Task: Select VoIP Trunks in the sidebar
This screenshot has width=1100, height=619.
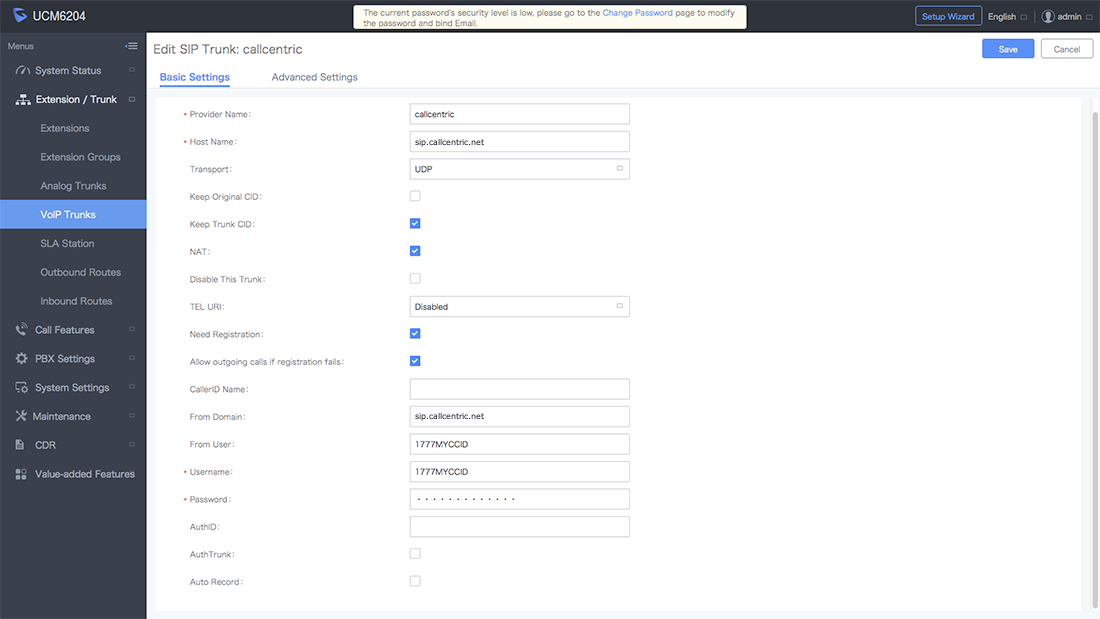Action: [73, 214]
